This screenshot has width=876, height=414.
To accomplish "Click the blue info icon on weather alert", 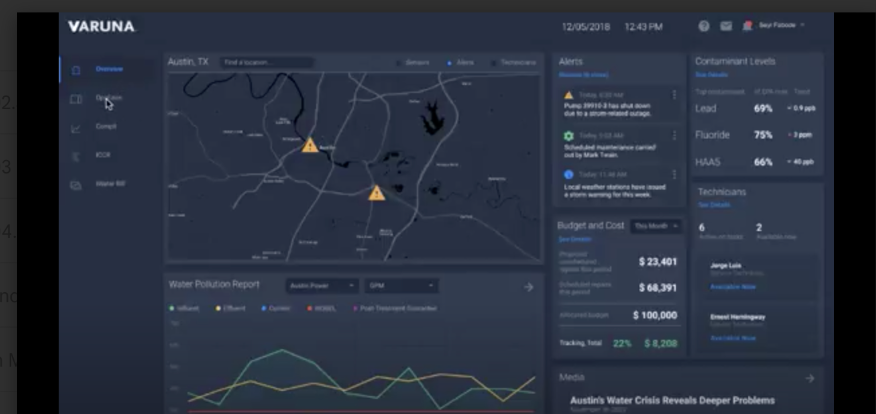I will tap(569, 174).
